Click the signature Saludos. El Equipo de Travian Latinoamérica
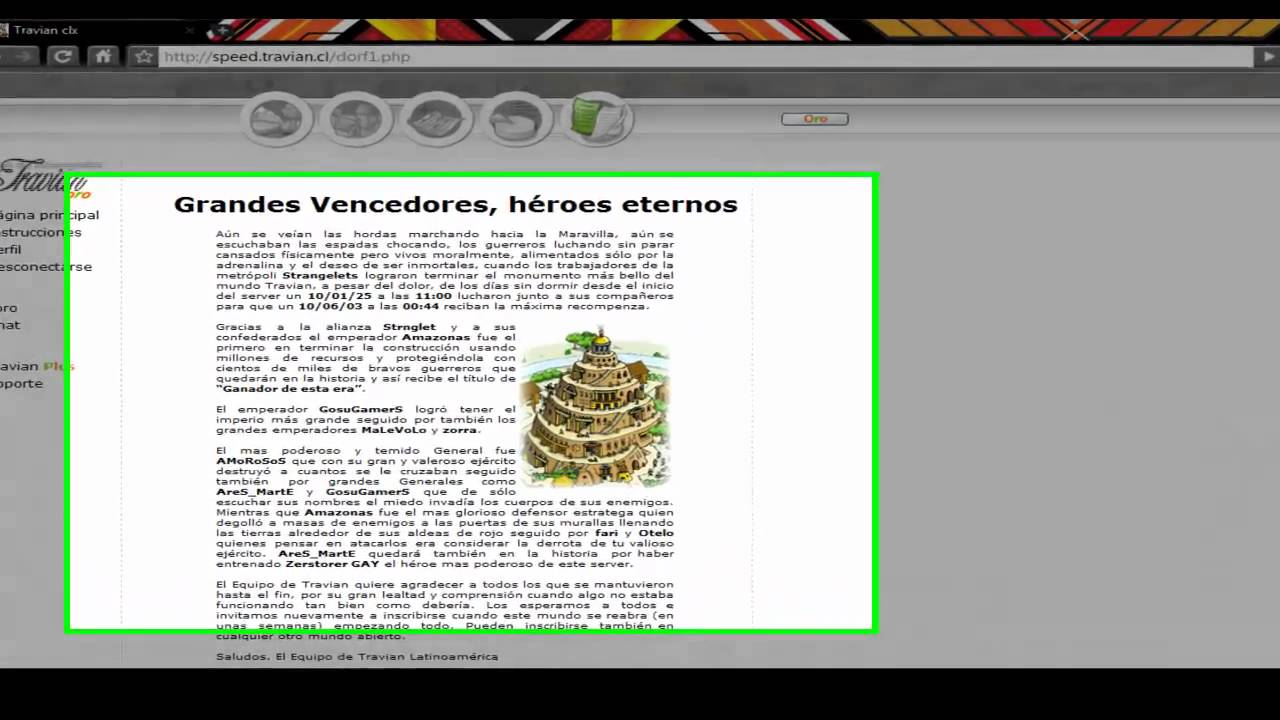The height and width of the screenshot is (720, 1280). coord(357,656)
